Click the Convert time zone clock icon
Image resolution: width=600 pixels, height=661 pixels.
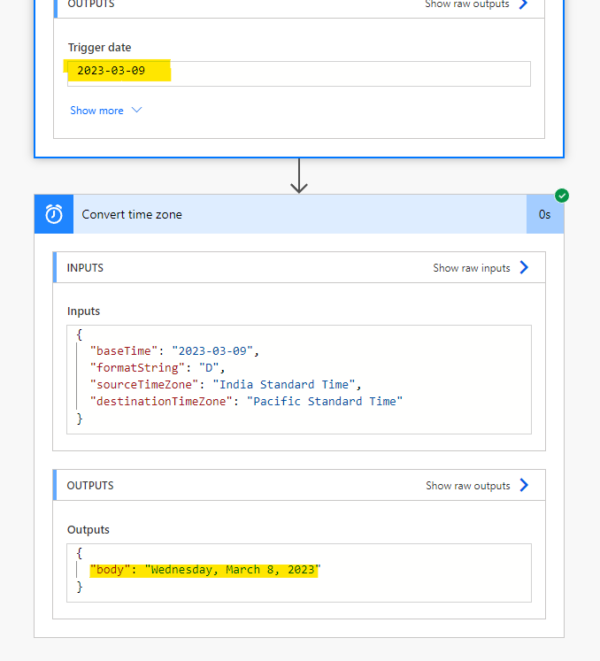(54, 214)
